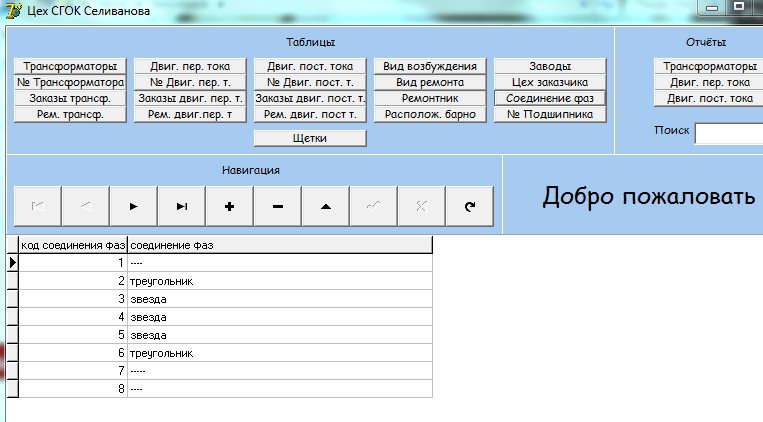Open the Заказы трансф. table

pyautogui.click(x=70, y=98)
